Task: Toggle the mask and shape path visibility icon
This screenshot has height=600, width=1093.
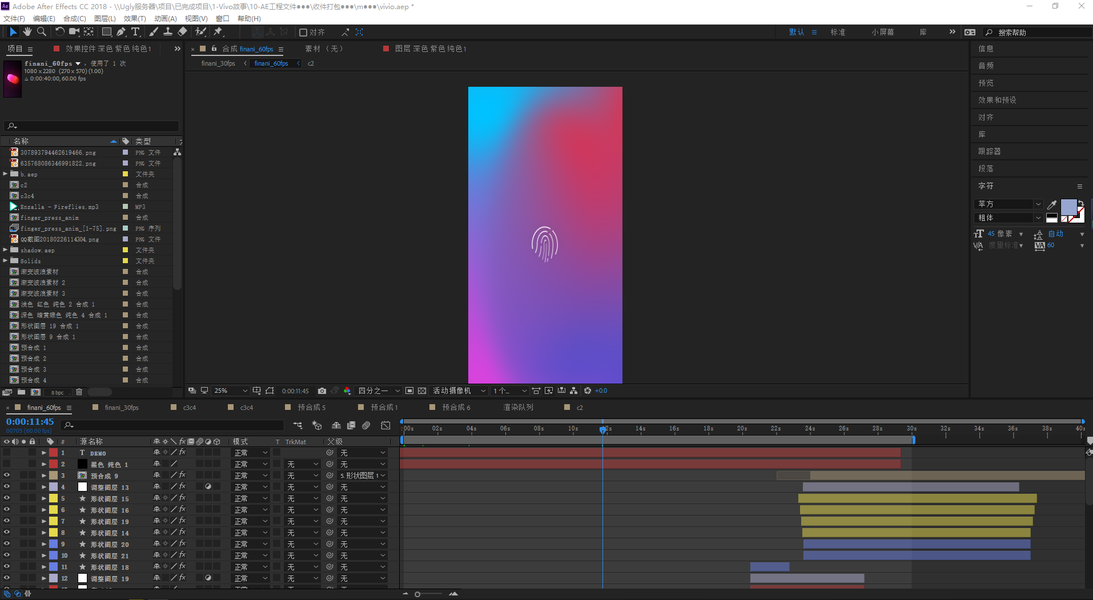Action: click(x=270, y=391)
